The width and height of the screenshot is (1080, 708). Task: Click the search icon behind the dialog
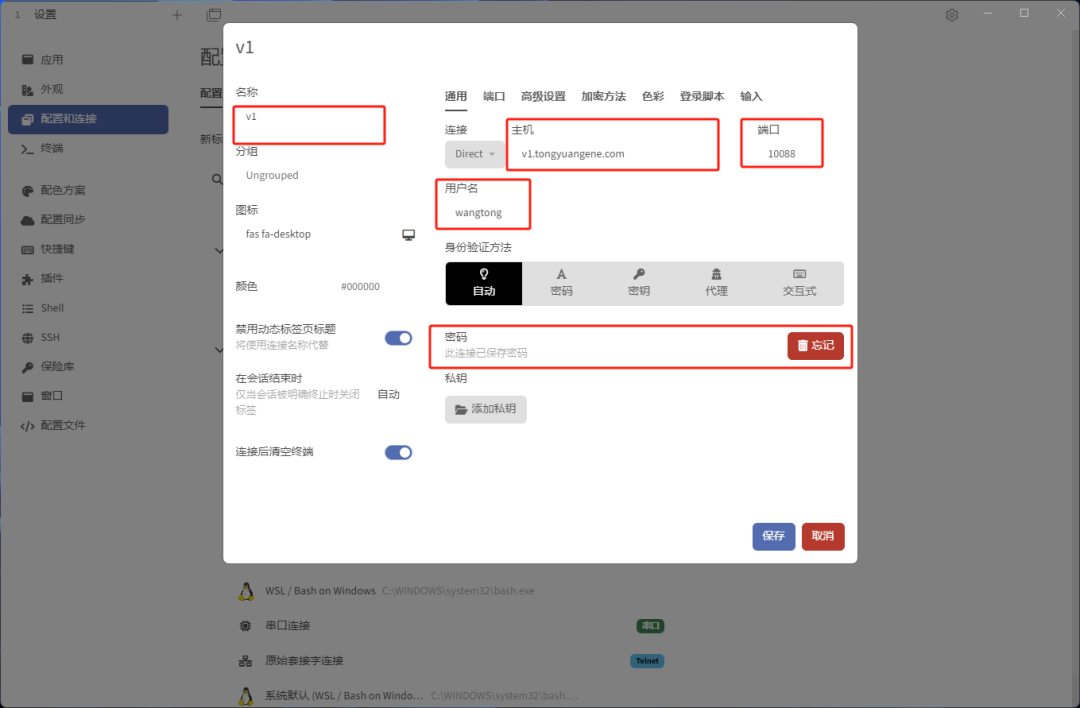[x=217, y=179]
